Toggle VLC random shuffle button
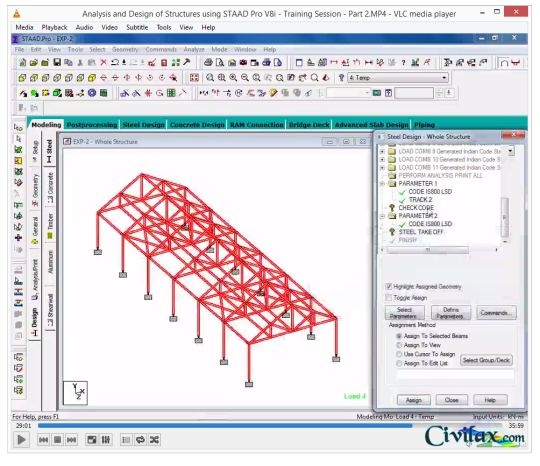Screen dimensions: 540x466 tap(154, 440)
